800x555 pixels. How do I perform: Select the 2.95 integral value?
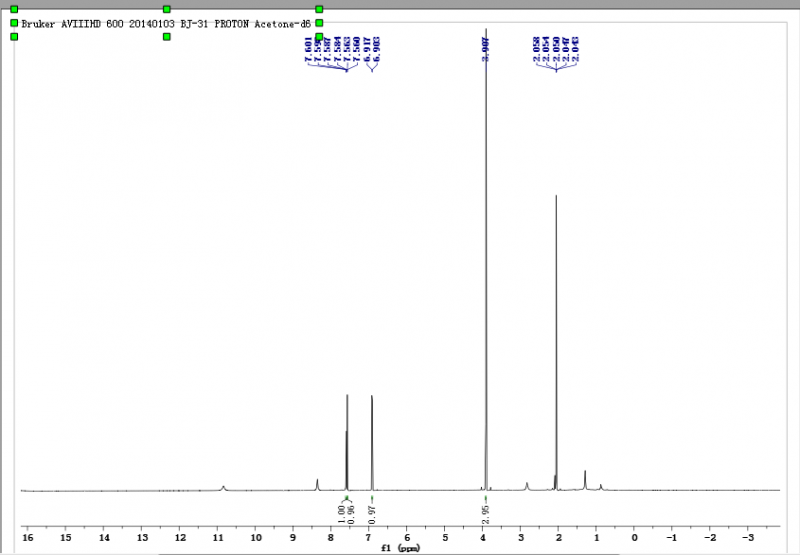tap(486, 514)
